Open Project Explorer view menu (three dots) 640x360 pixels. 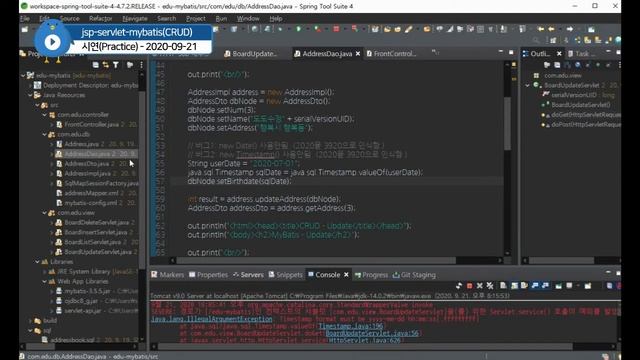(x=141, y=64)
